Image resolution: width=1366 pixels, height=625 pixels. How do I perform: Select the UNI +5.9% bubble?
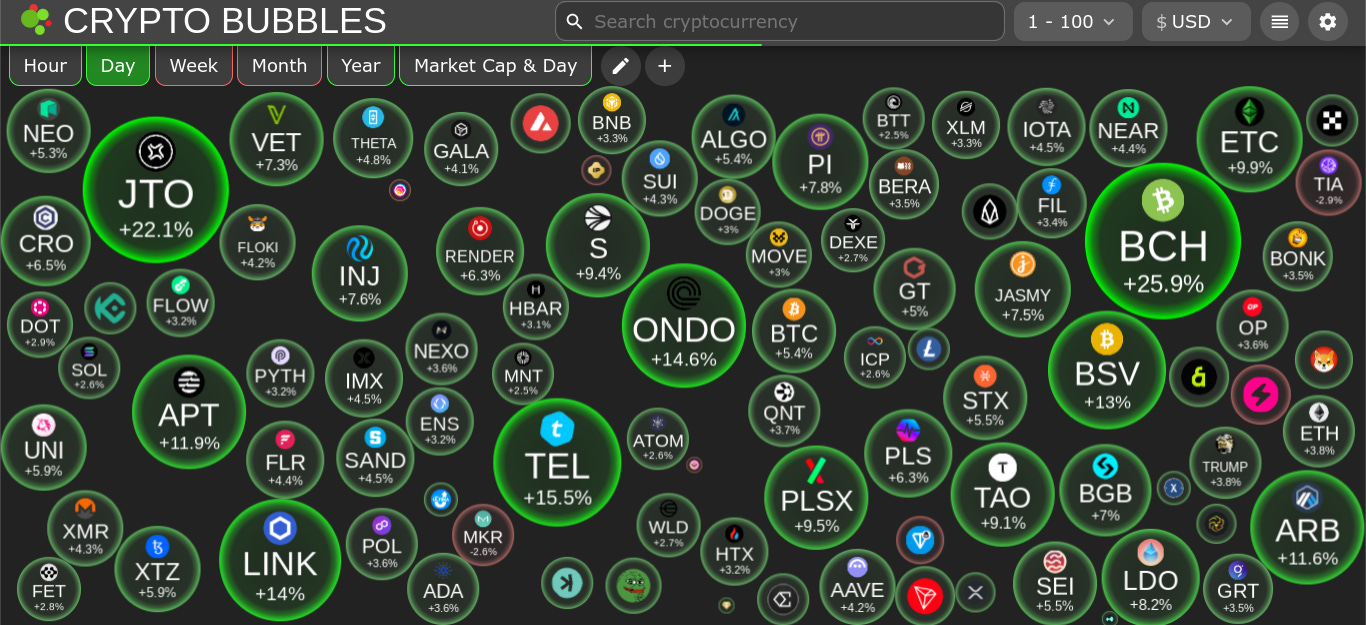tap(44, 447)
